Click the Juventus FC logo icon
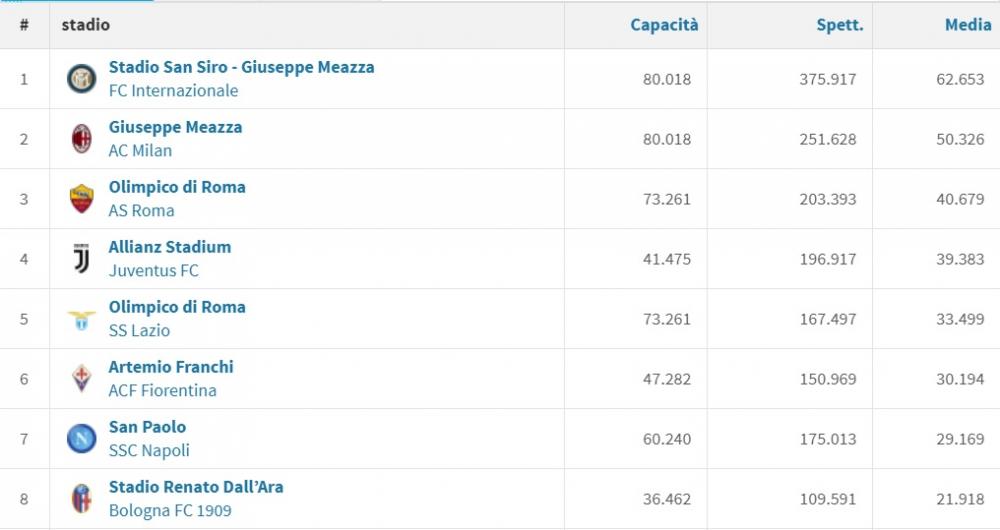The height and width of the screenshot is (530, 1000). click(x=81, y=259)
